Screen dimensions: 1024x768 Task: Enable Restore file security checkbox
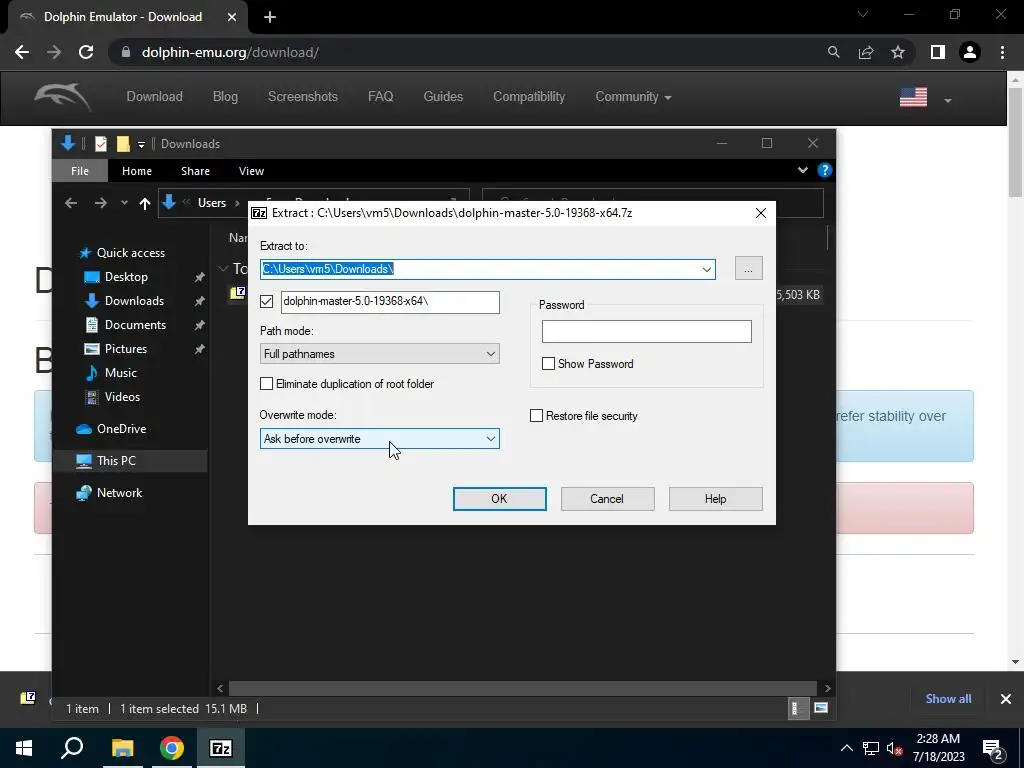(536, 416)
